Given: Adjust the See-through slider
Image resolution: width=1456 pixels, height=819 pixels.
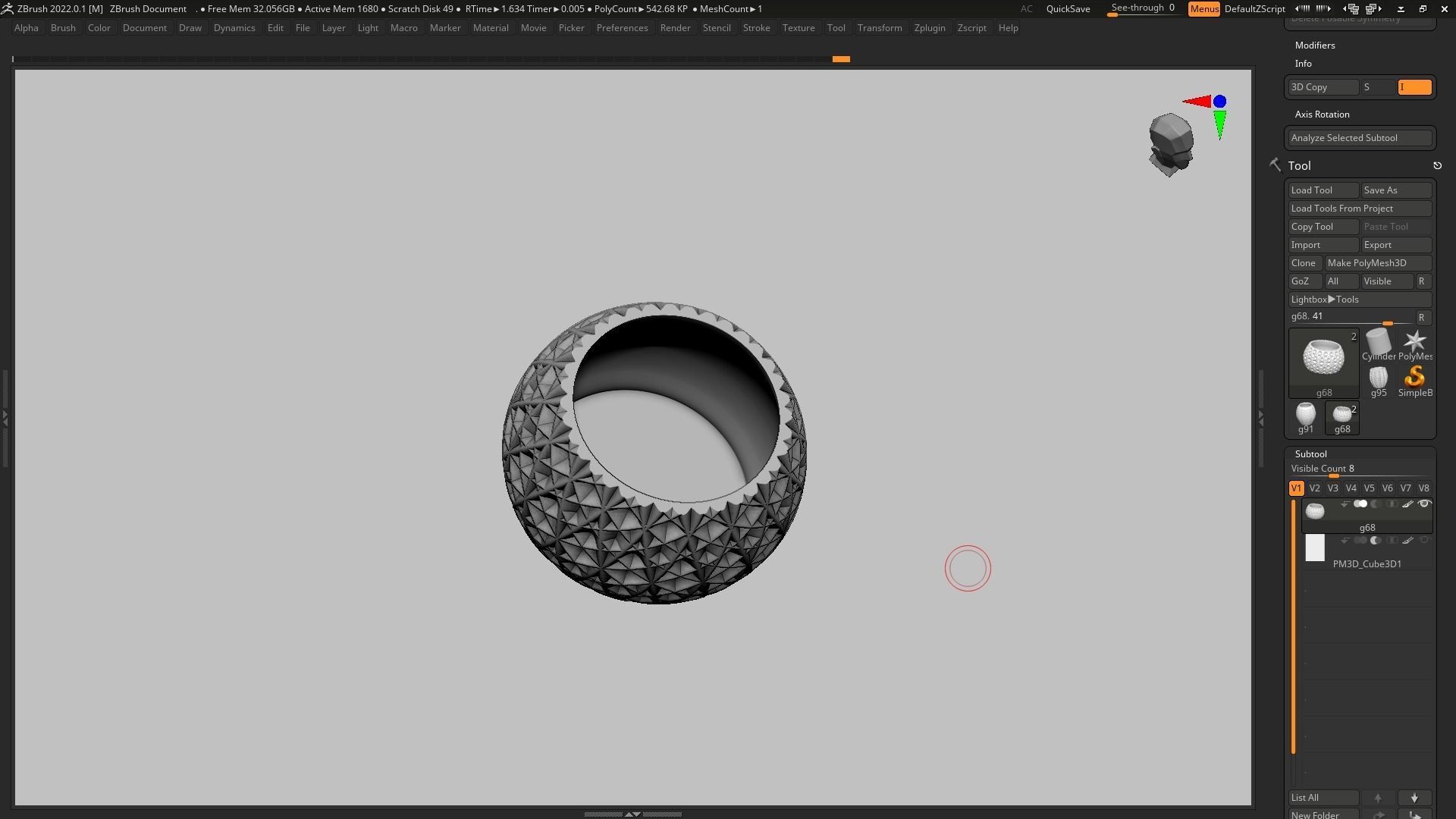Looking at the screenshot, I should 1142,9.
